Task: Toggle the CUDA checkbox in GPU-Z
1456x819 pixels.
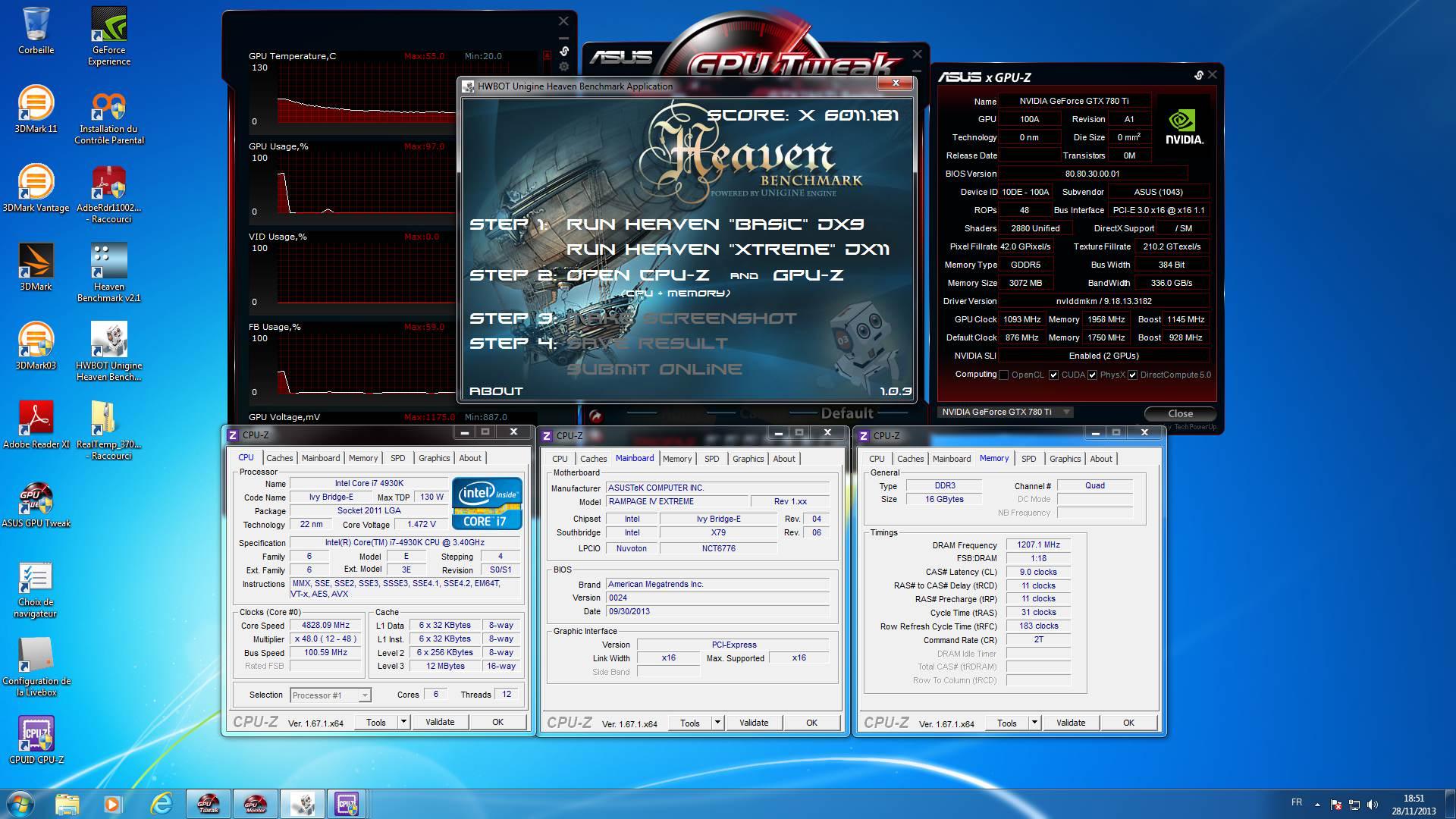Action: pyautogui.click(x=1053, y=375)
